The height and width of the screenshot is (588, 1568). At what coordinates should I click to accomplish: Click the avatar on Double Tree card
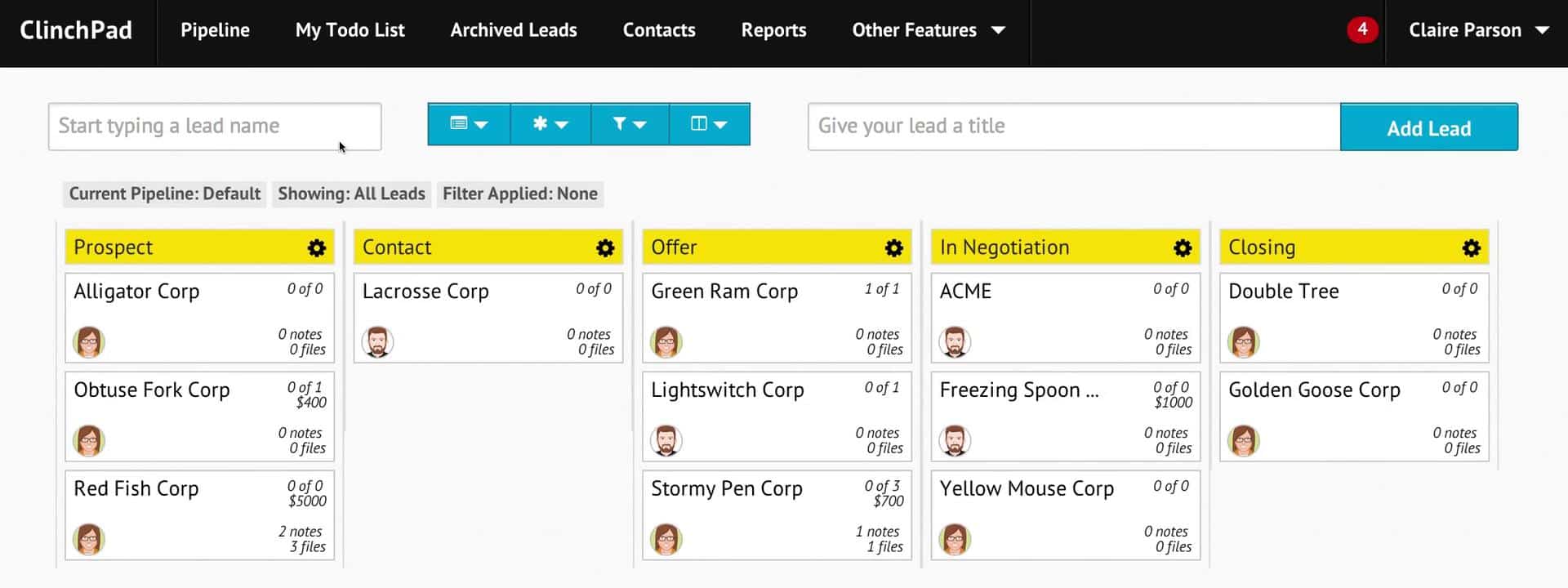[x=1244, y=342]
